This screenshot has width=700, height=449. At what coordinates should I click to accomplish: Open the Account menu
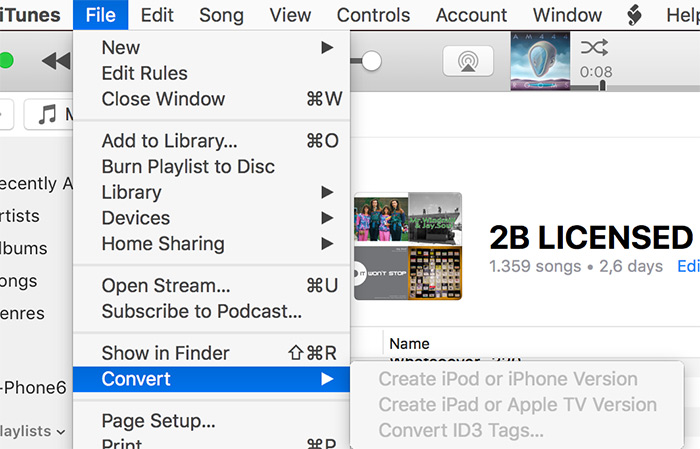click(471, 15)
